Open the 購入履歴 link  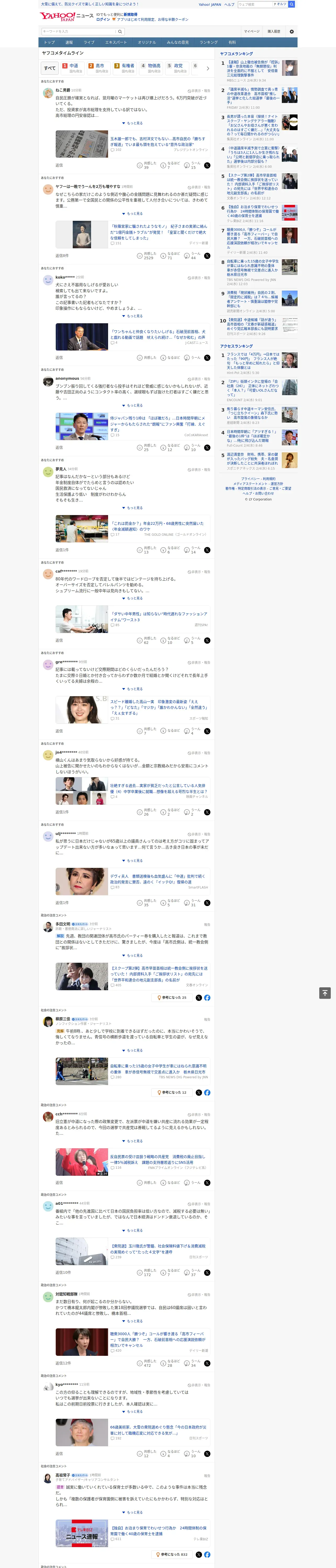pos(274,32)
